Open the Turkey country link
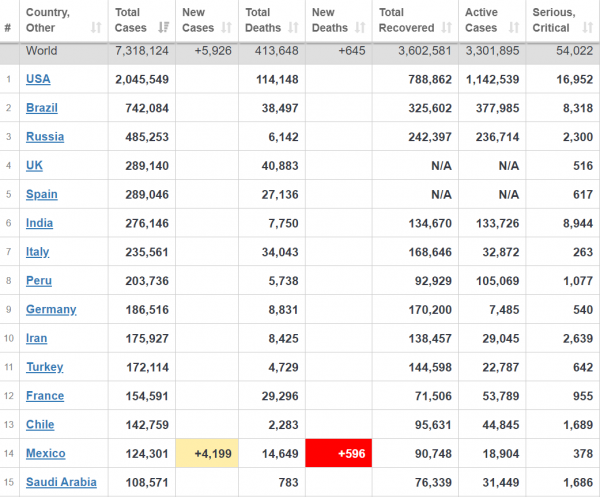Viewport: 600px width, 497px height. point(45,367)
